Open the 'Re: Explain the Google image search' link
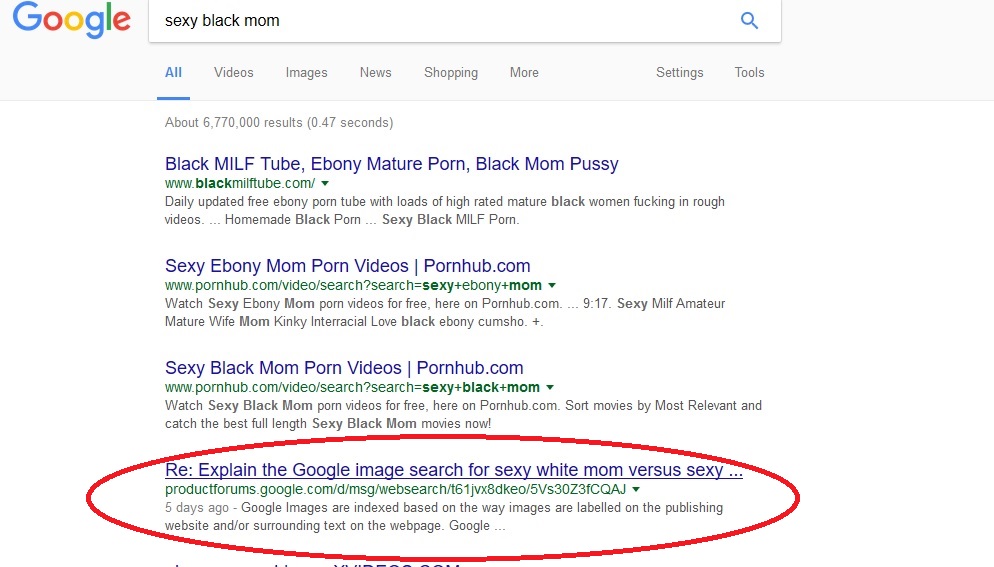 (x=453, y=470)
